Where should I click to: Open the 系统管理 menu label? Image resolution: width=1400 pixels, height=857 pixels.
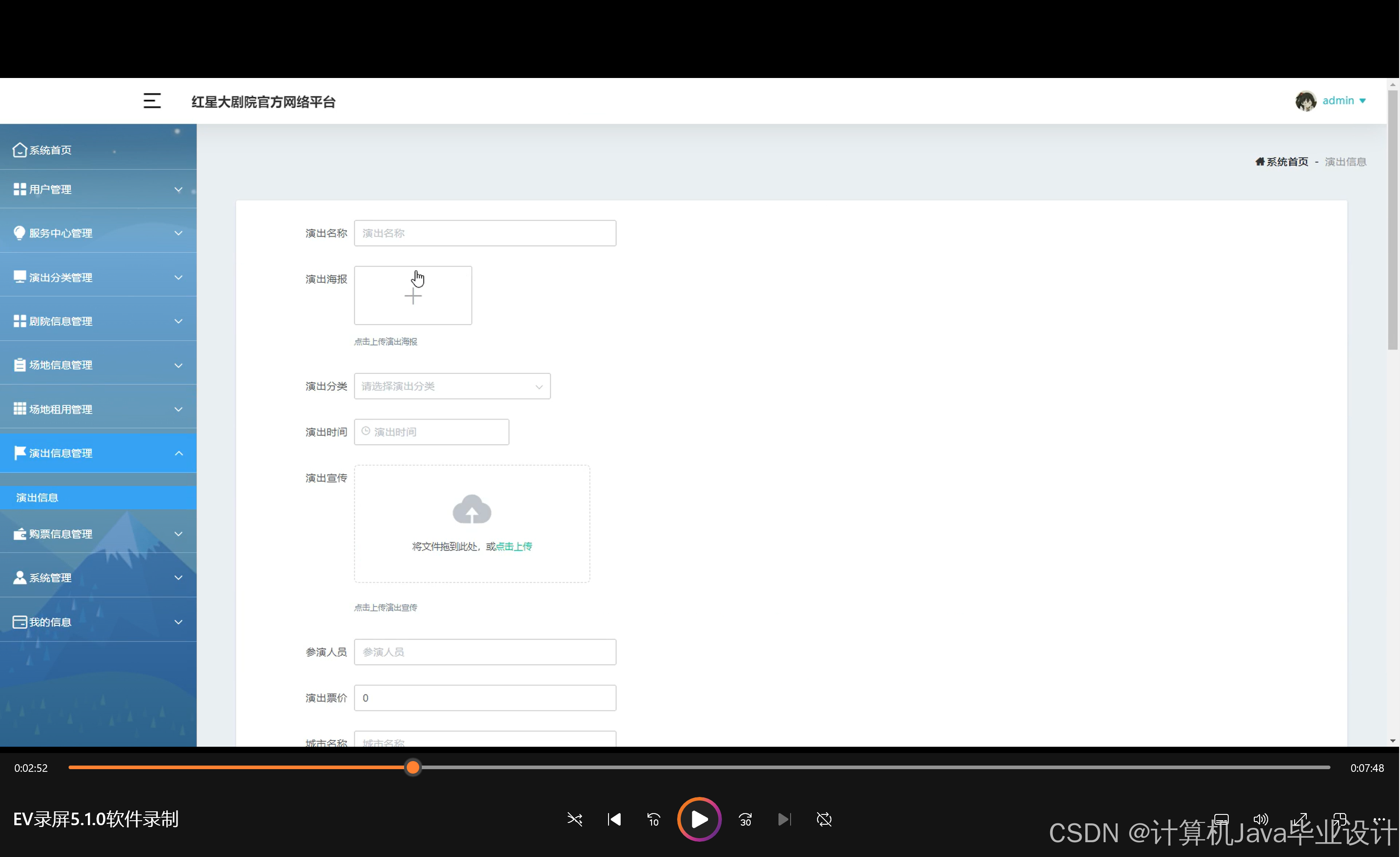(x=50, y=578)
